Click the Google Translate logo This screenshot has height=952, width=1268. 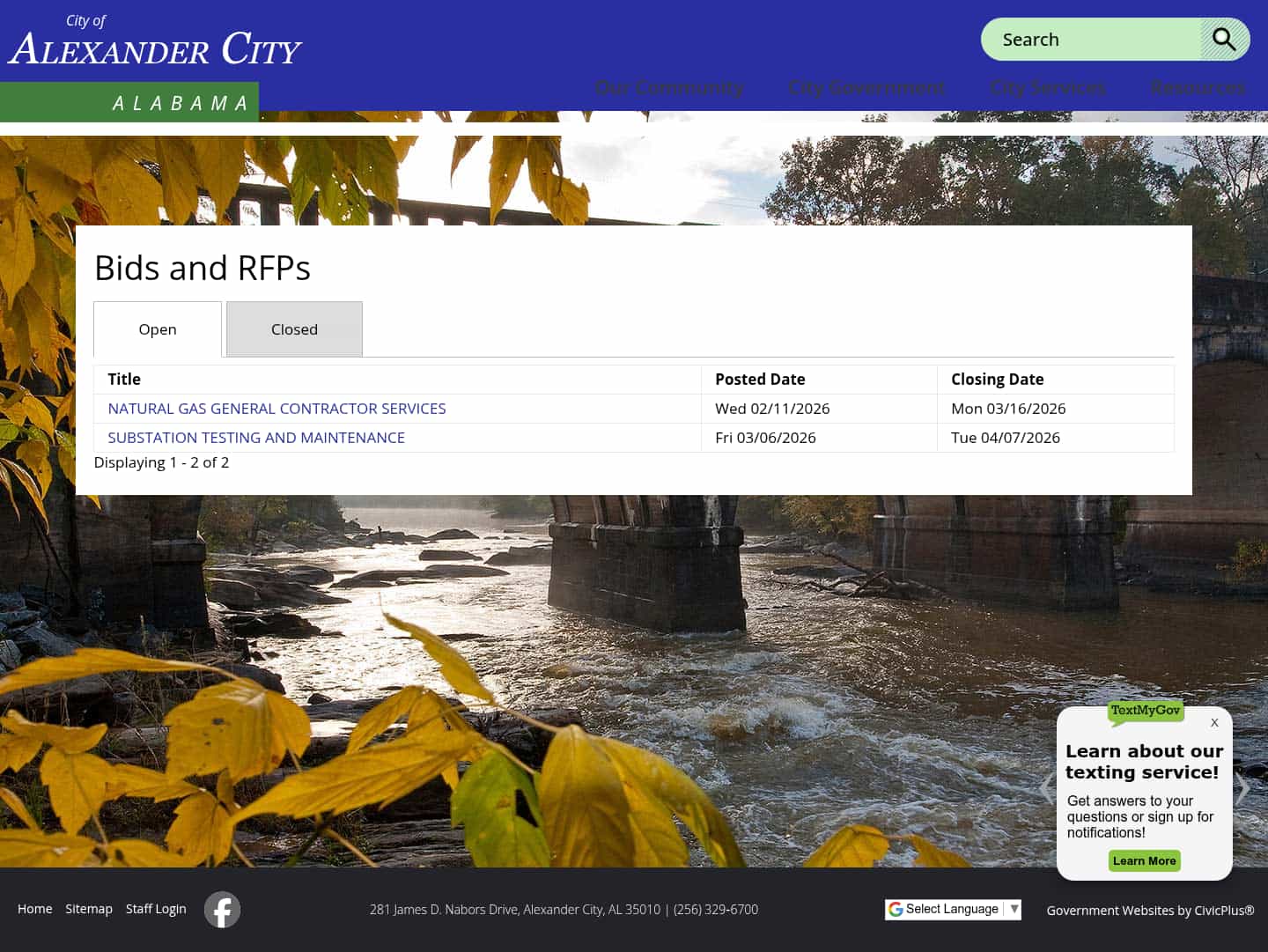tap(896, 909)
